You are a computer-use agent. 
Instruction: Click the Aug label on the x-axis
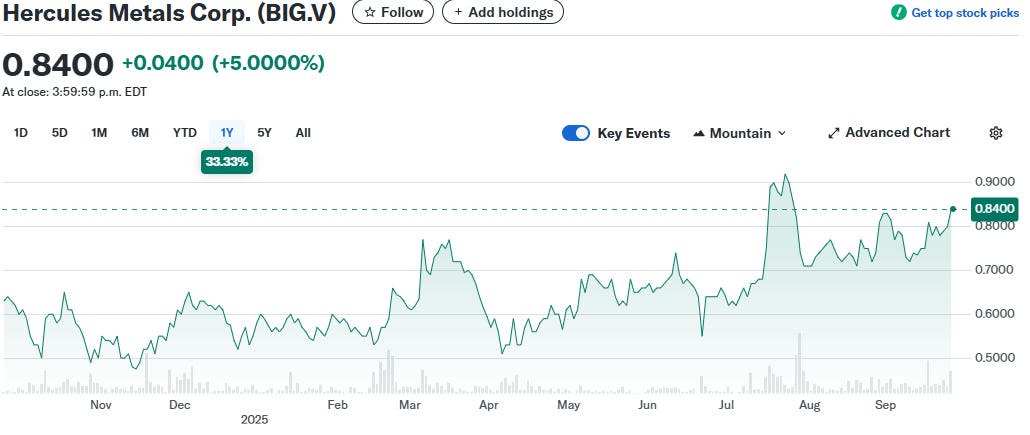(809, 405)
